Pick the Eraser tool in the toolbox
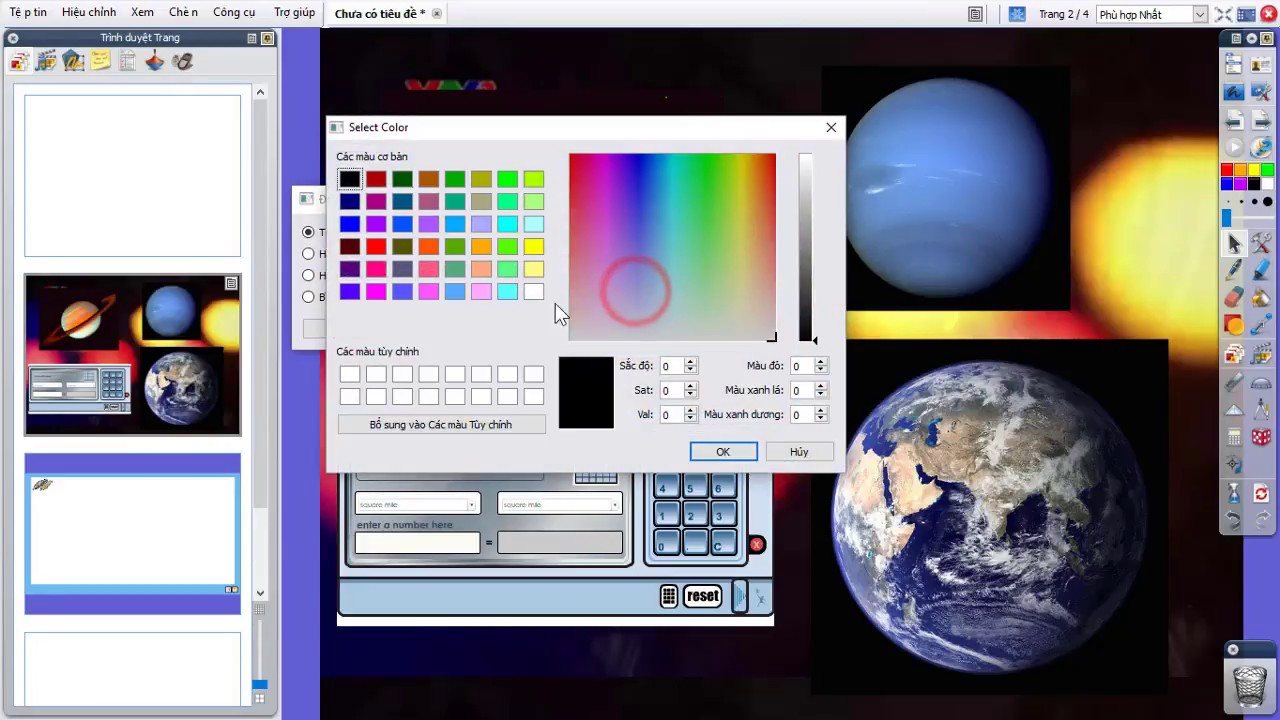Screen dimensions: 1280x720 click(1234, 297)
